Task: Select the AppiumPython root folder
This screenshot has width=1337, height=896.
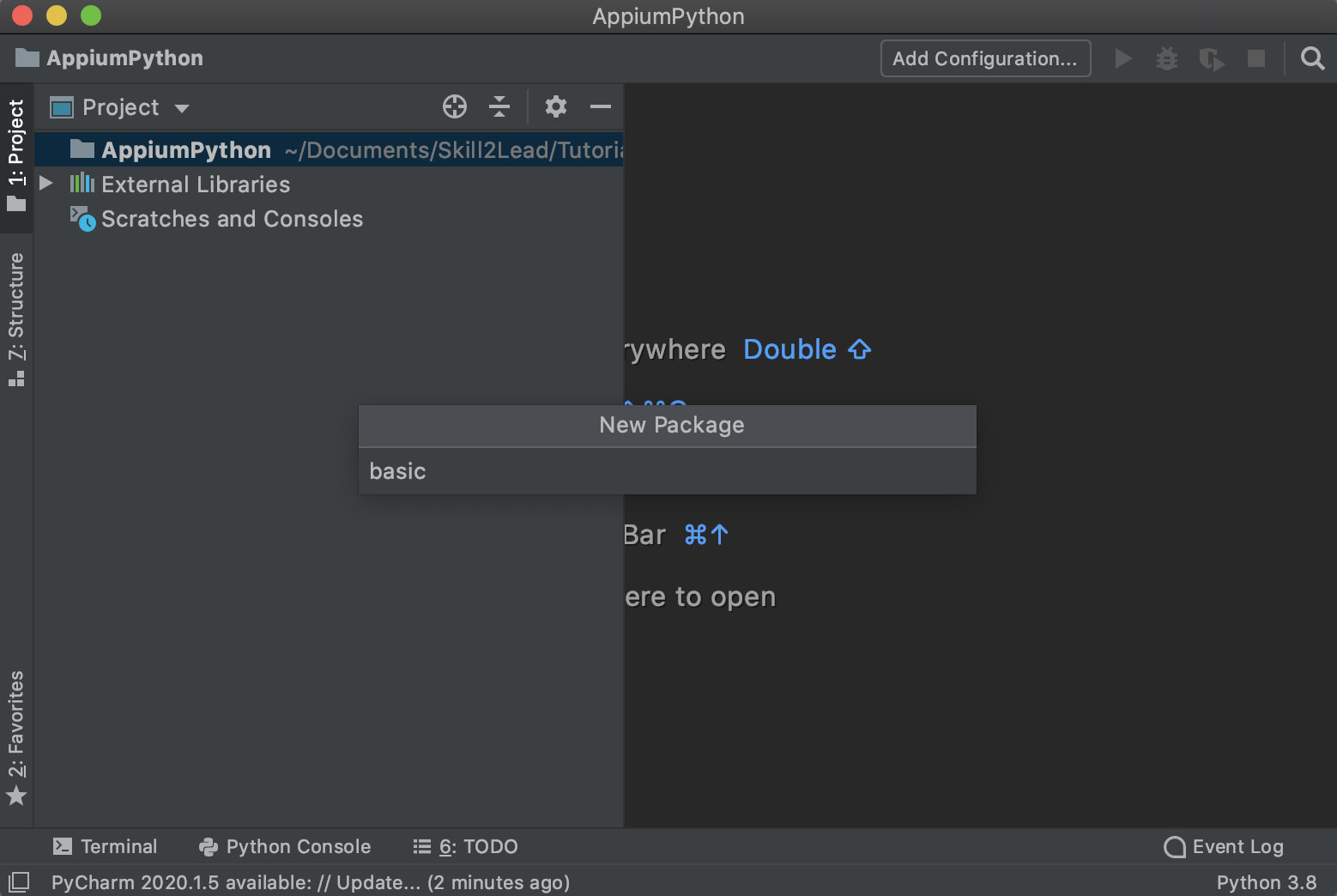Action: (186, 150)
